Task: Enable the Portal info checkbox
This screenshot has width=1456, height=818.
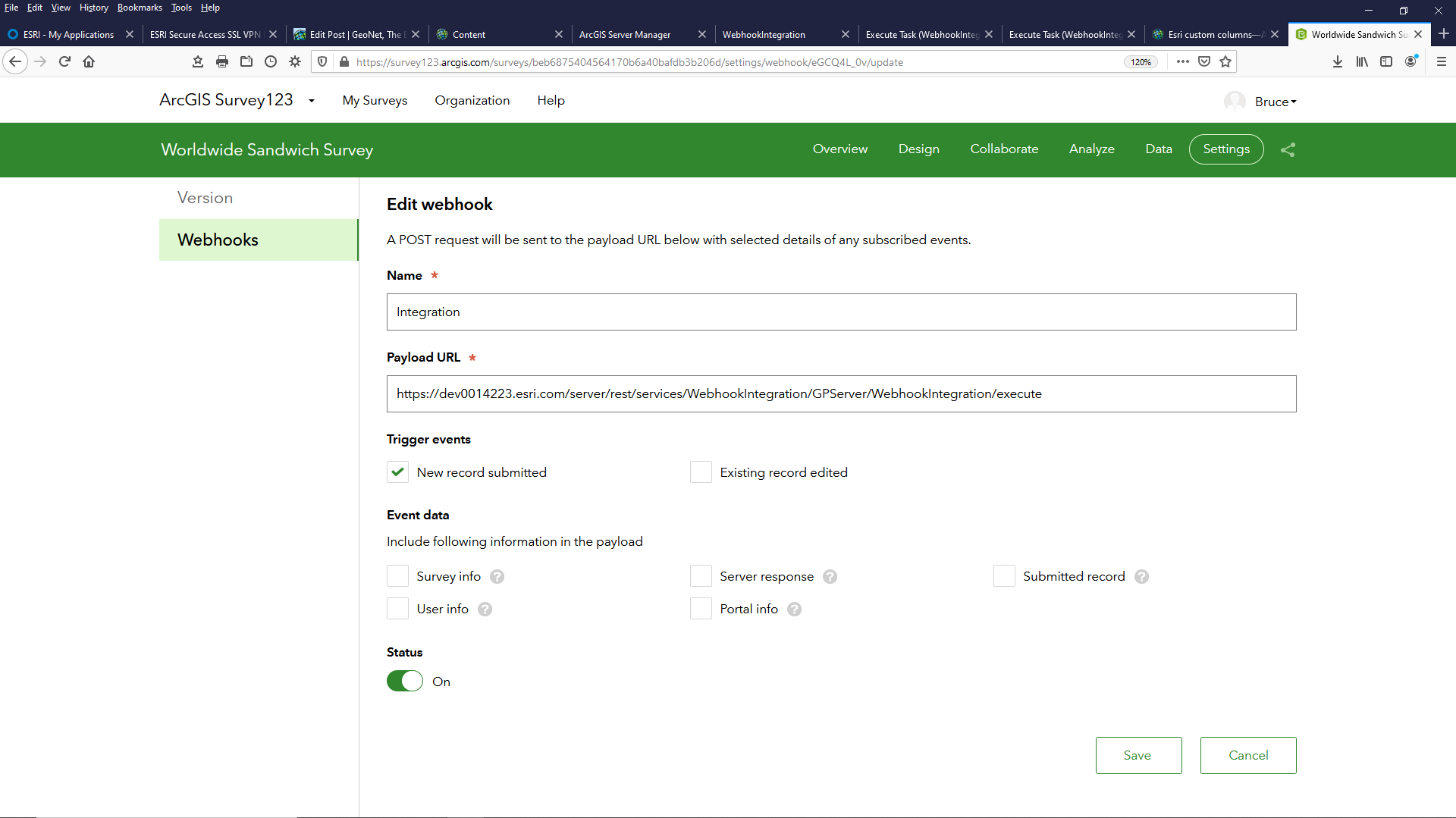Action: [x=701, y=608]
